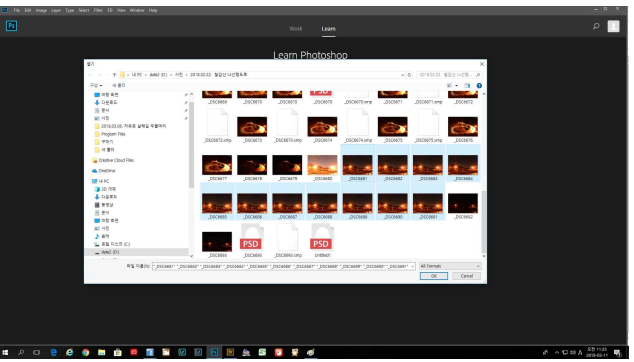Screen dimensions: 634x362
Task: Go up one folder level arrow
Action: click(114, 75)
